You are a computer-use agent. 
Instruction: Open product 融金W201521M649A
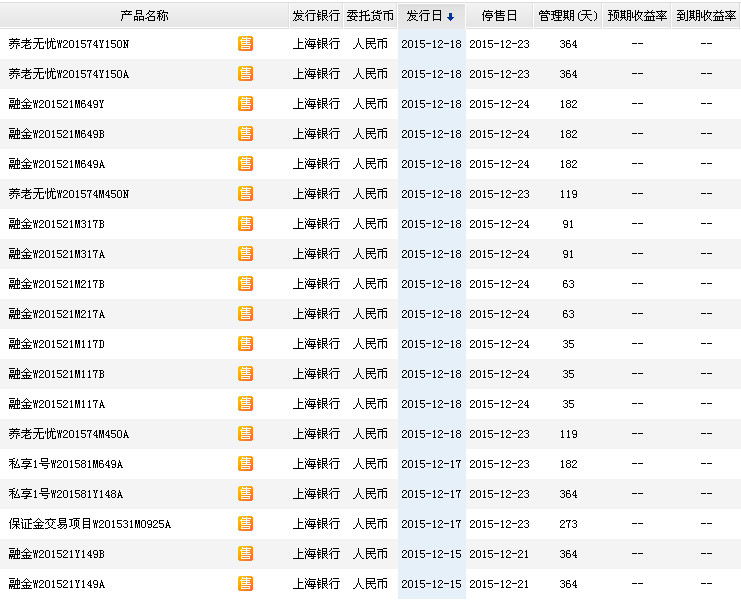pyautogui.click(x=56, y=164)
